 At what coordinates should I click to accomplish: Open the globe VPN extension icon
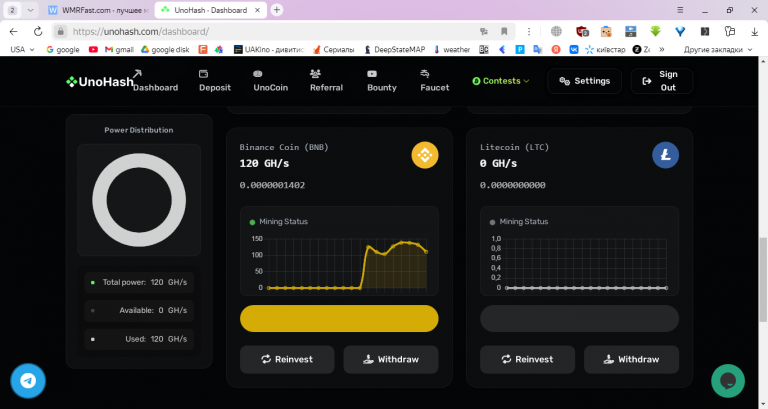556,31
